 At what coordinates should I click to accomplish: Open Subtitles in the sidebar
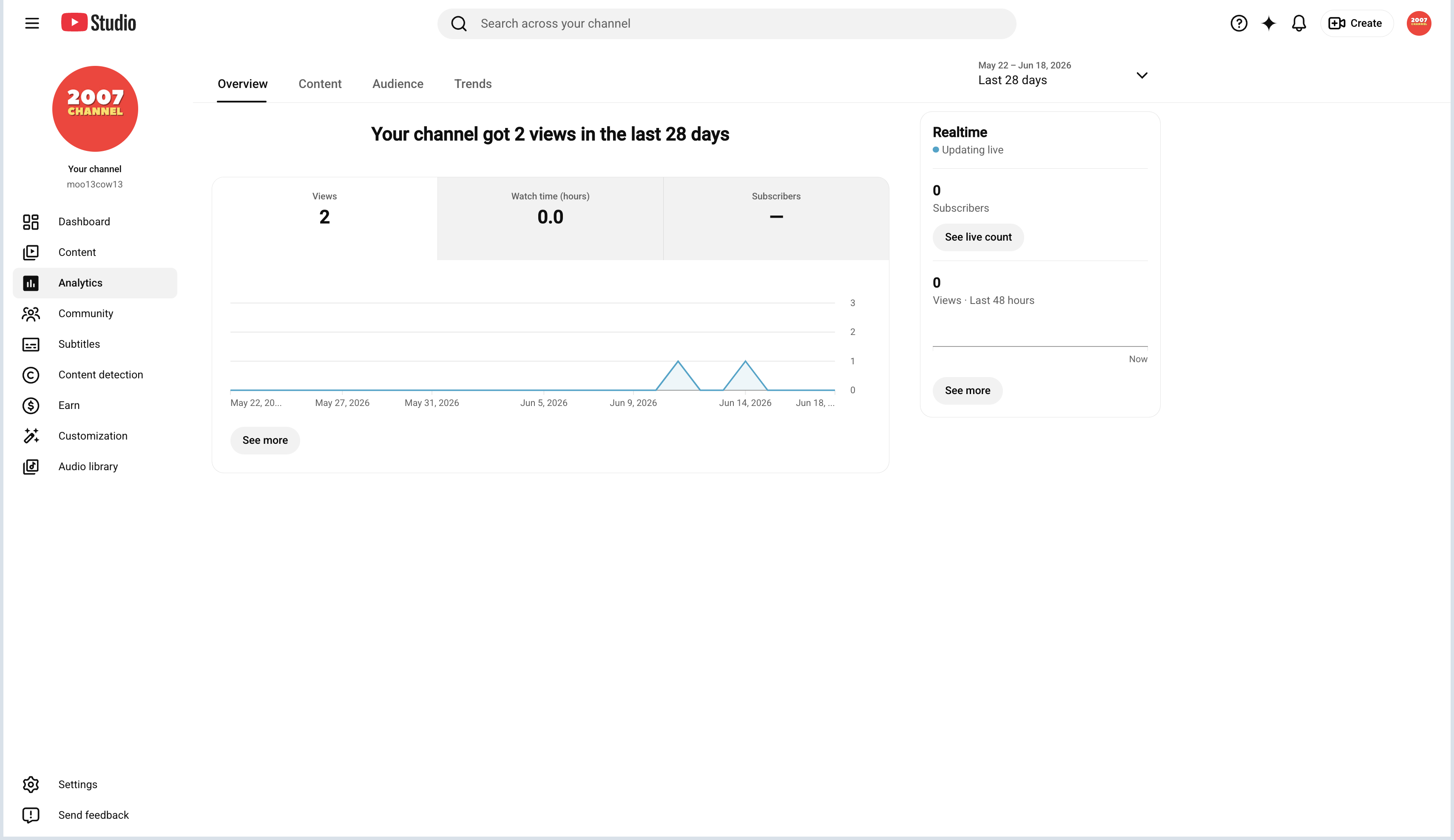[x=95, y=344]
